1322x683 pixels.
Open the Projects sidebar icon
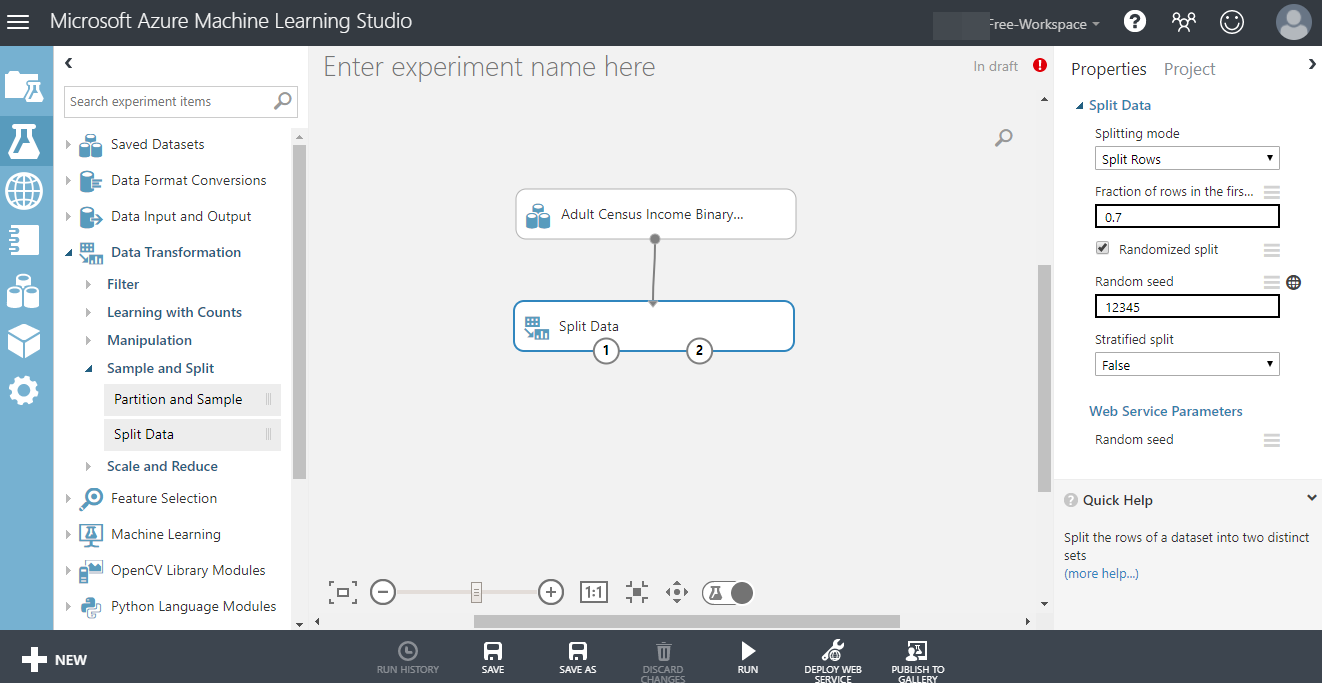[24, 86]
